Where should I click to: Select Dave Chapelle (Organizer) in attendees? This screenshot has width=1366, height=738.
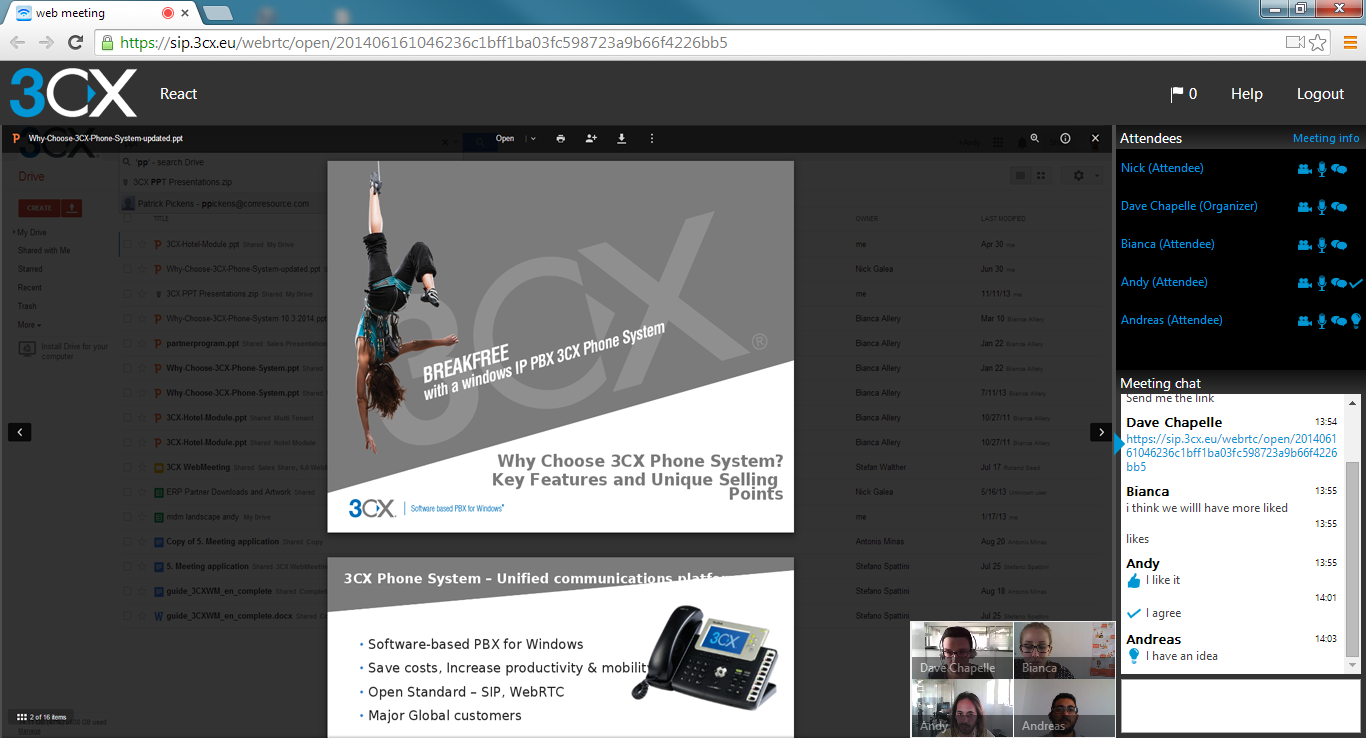[1189, 206]
